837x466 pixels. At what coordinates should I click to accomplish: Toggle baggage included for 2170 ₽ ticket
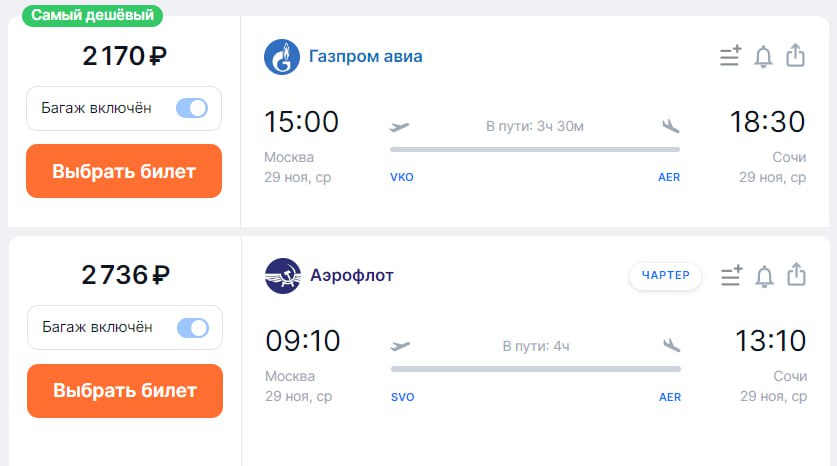pos(191,108)
